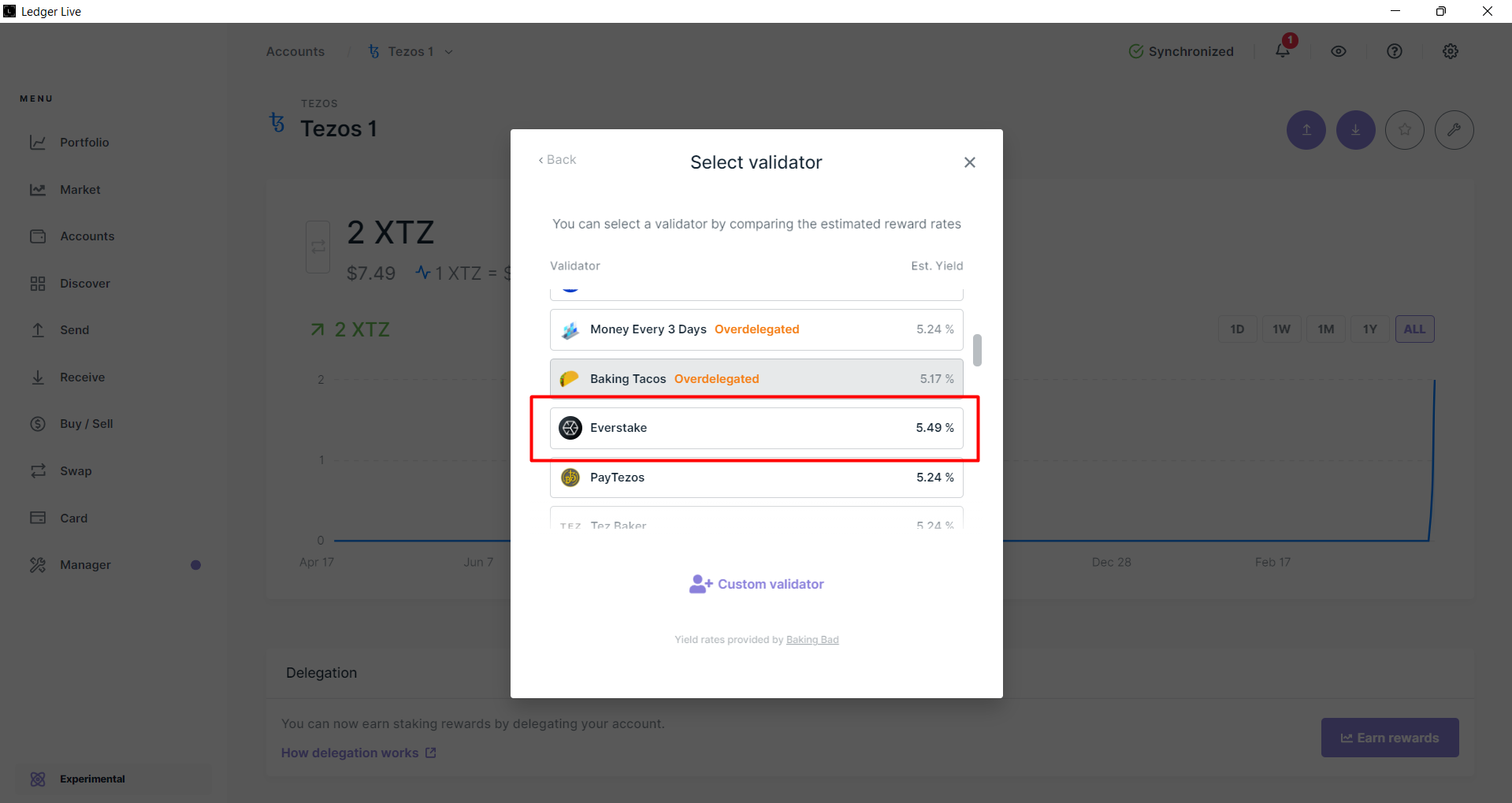The height and width of the screenshot is (803, 1512).
Task: Click the Earn rewards button
Action: pos(1390,738)
